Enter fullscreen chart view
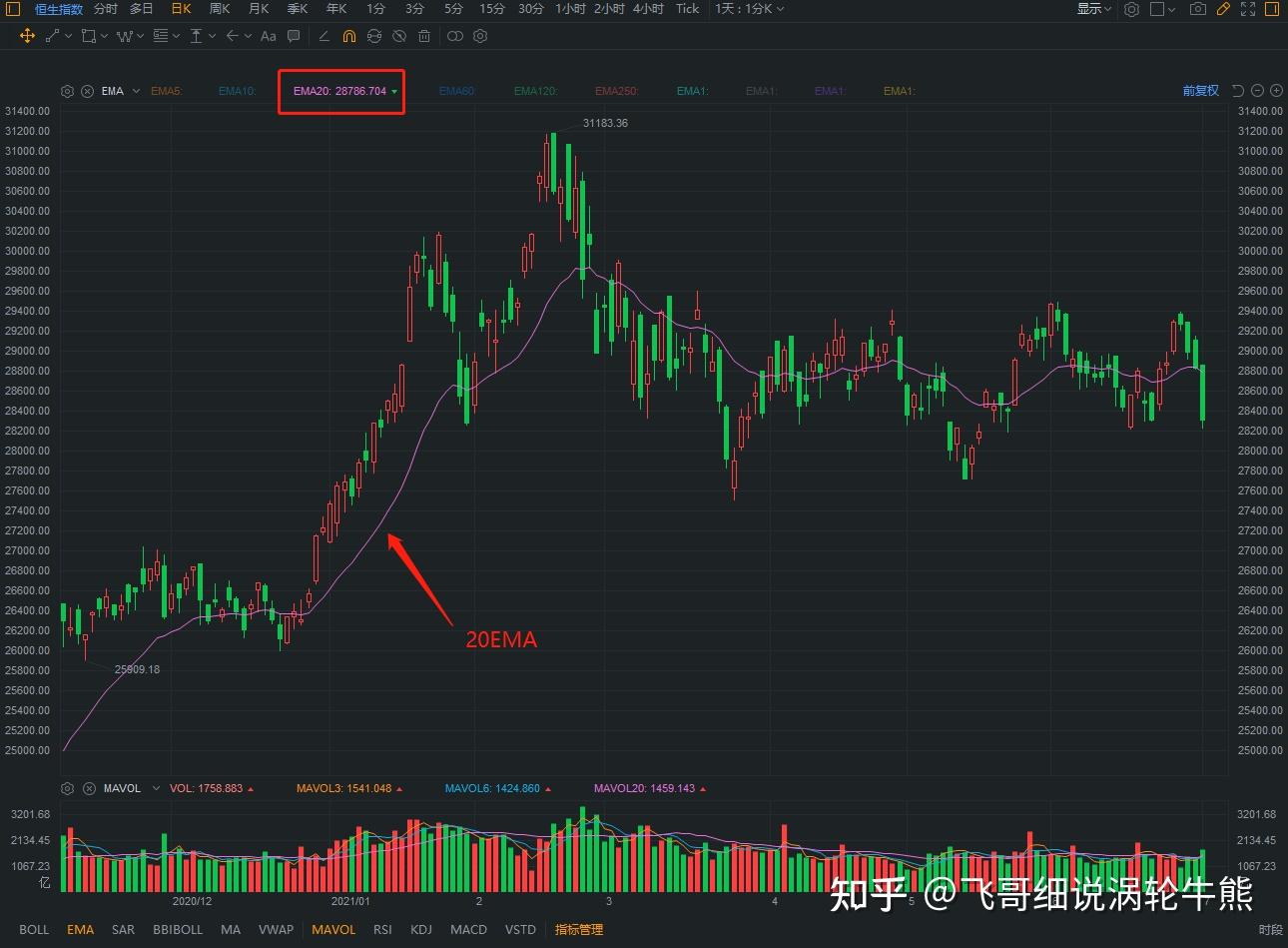 [1248, 9]
